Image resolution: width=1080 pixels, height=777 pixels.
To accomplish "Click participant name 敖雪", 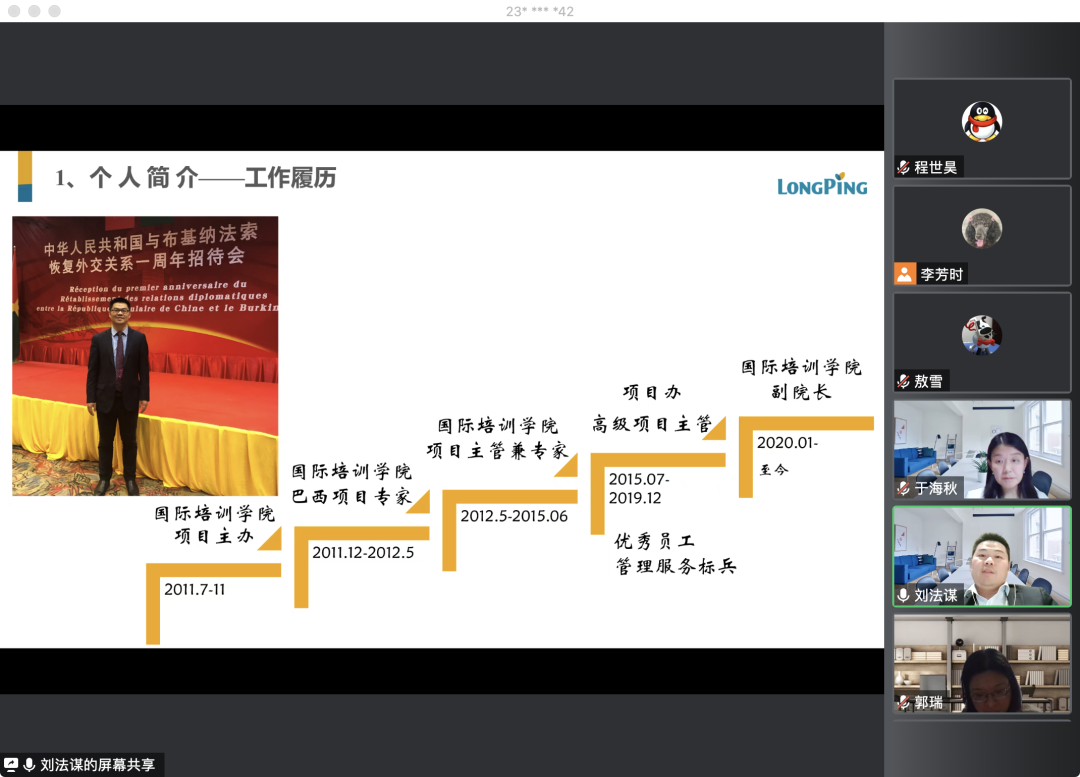I will [x=928, y=381].
